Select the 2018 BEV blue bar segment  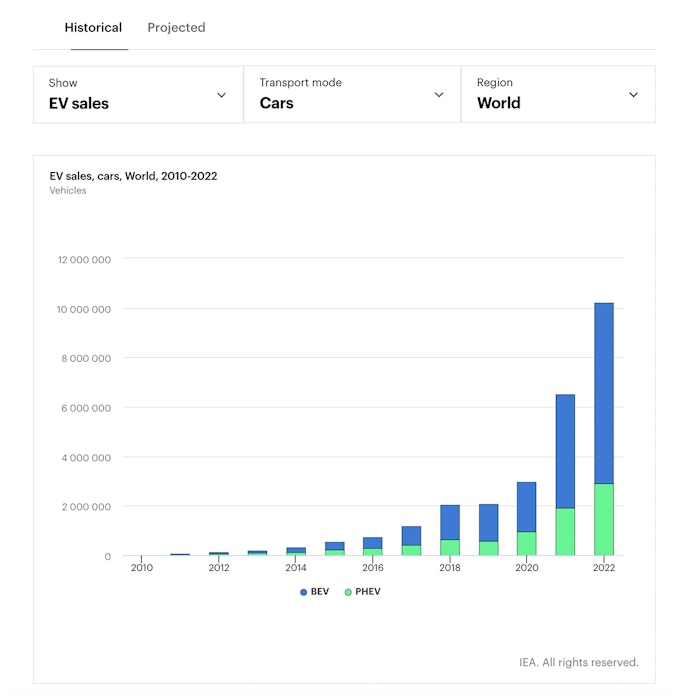point(450,522)
